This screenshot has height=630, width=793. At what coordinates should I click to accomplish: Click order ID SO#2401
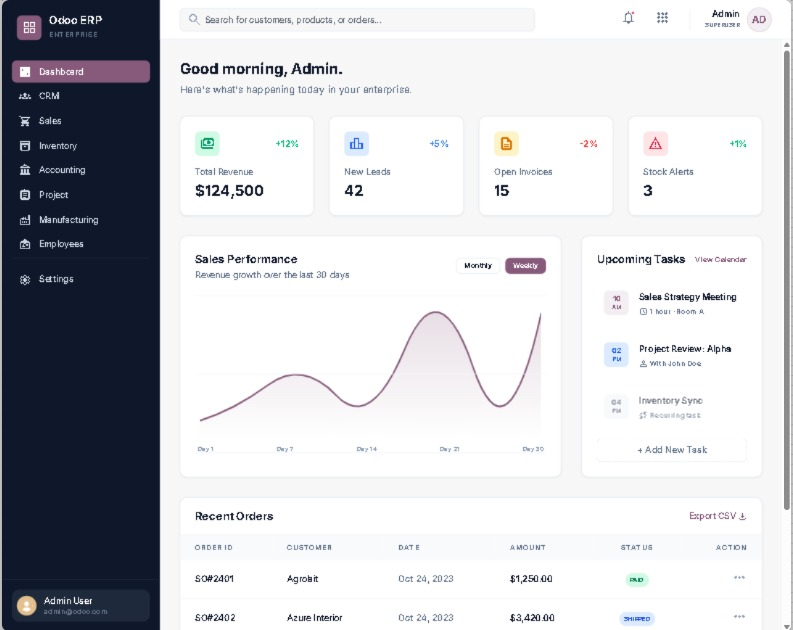[x=214, y=578]
